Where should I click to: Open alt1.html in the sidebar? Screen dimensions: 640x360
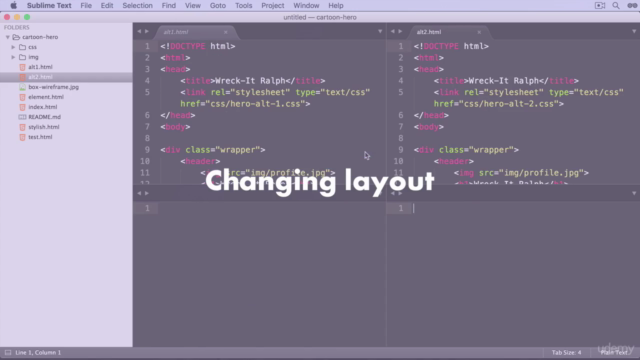tap(40, 67)
